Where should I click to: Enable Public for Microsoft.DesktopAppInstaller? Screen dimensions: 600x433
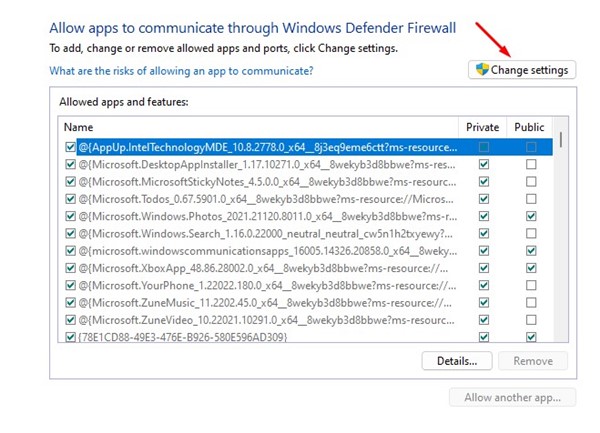click(x=531, y=164)
